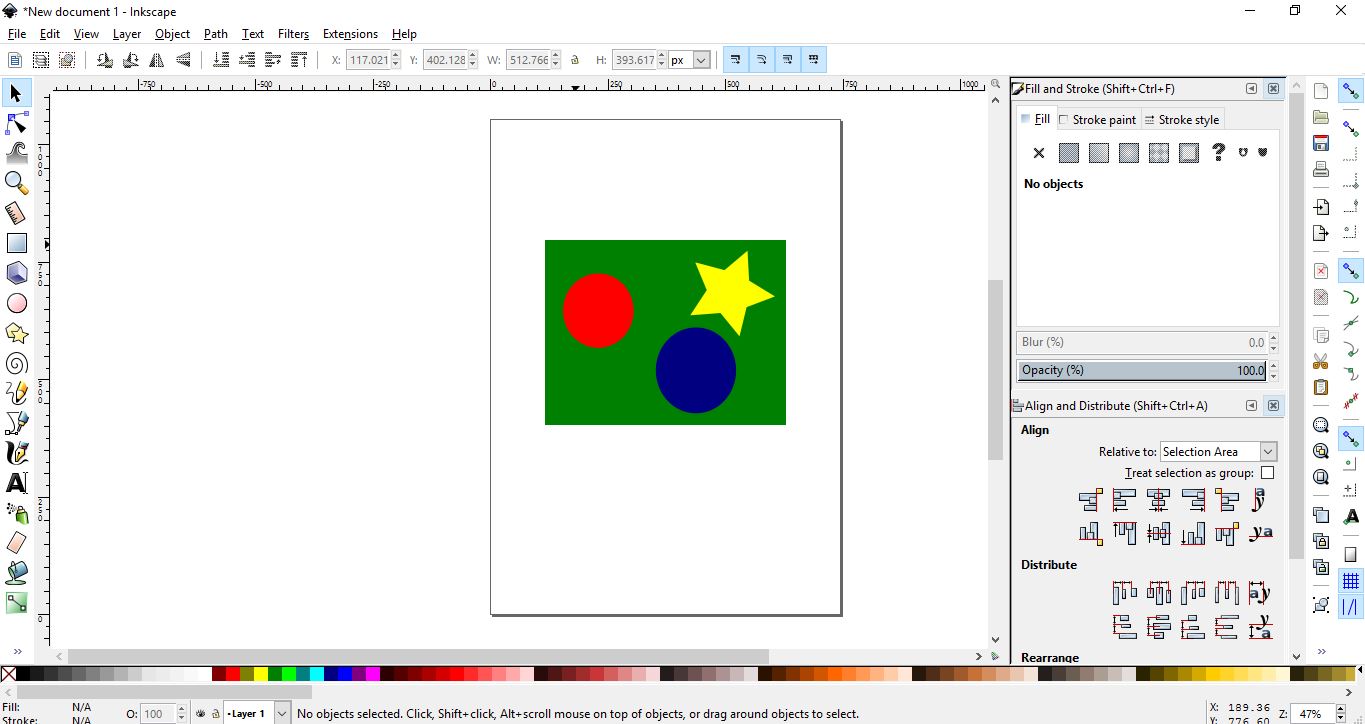Toggle moving gradients with objects

(x=788, y=60)
